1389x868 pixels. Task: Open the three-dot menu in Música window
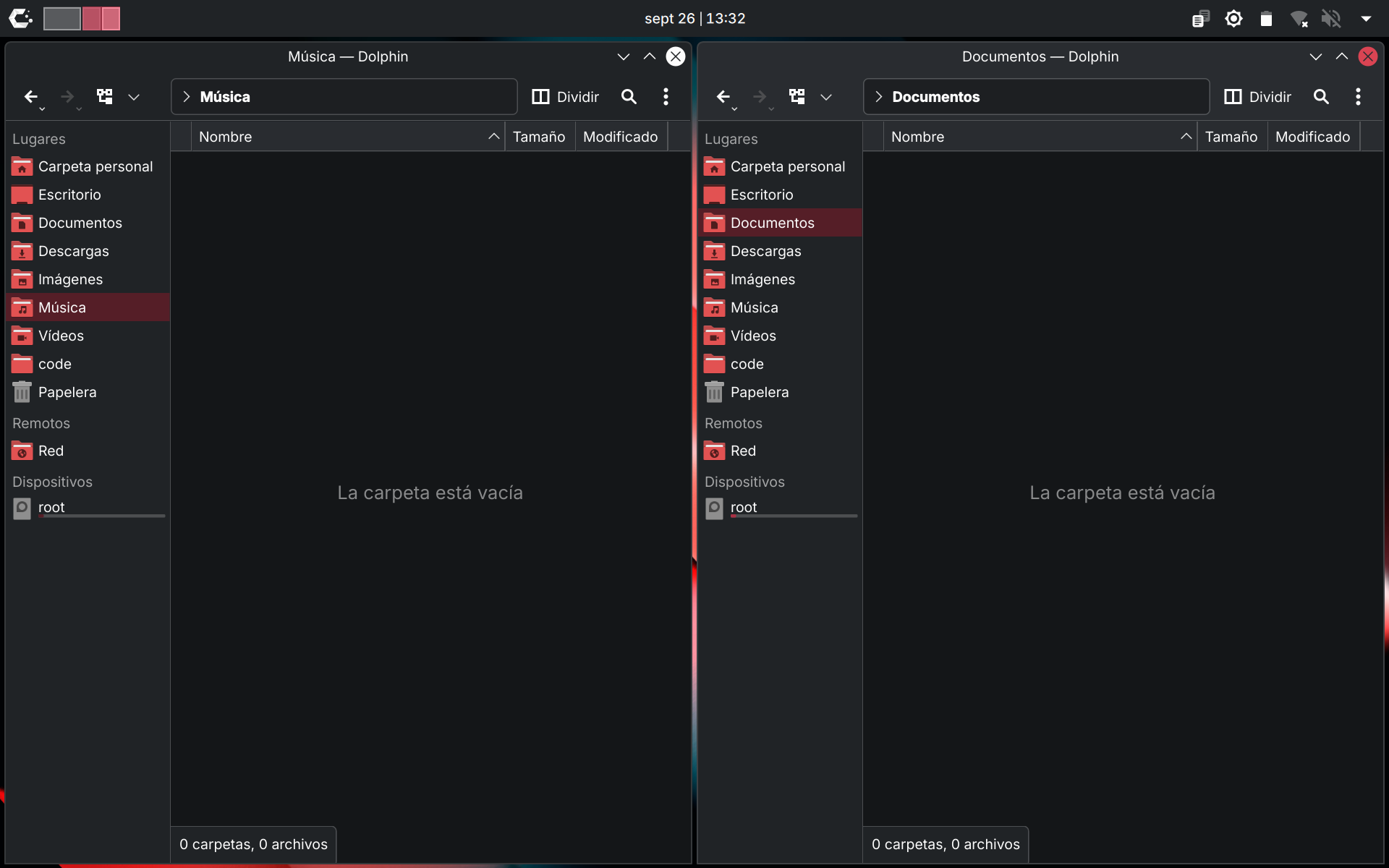(666, 97)
